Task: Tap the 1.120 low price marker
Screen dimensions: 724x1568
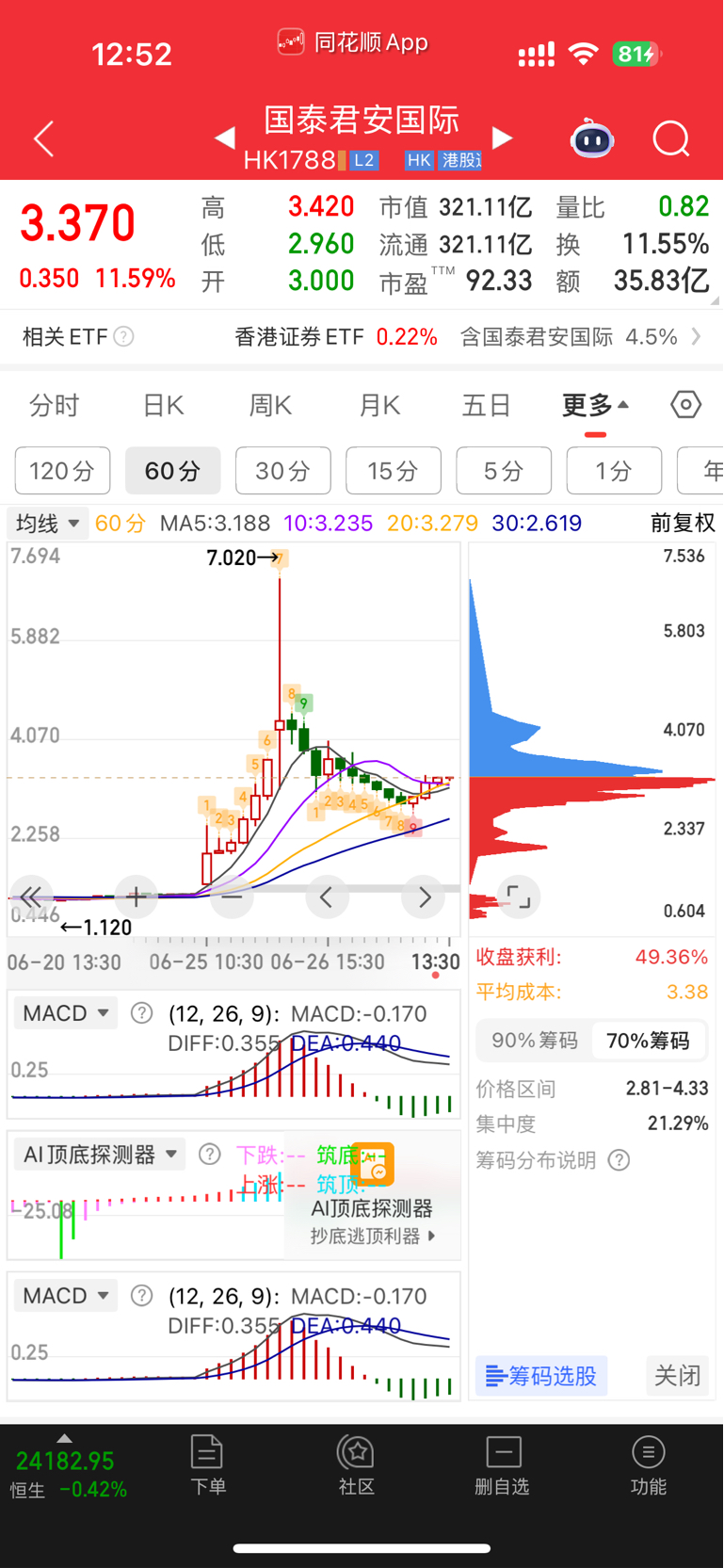Action: point(96,928)
